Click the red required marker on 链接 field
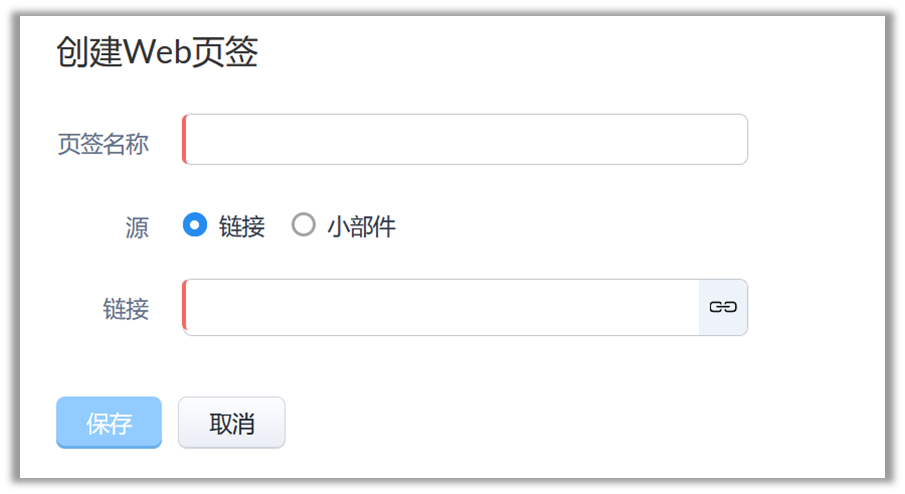This screenshot has height=494, width=905. click(185, 307)
